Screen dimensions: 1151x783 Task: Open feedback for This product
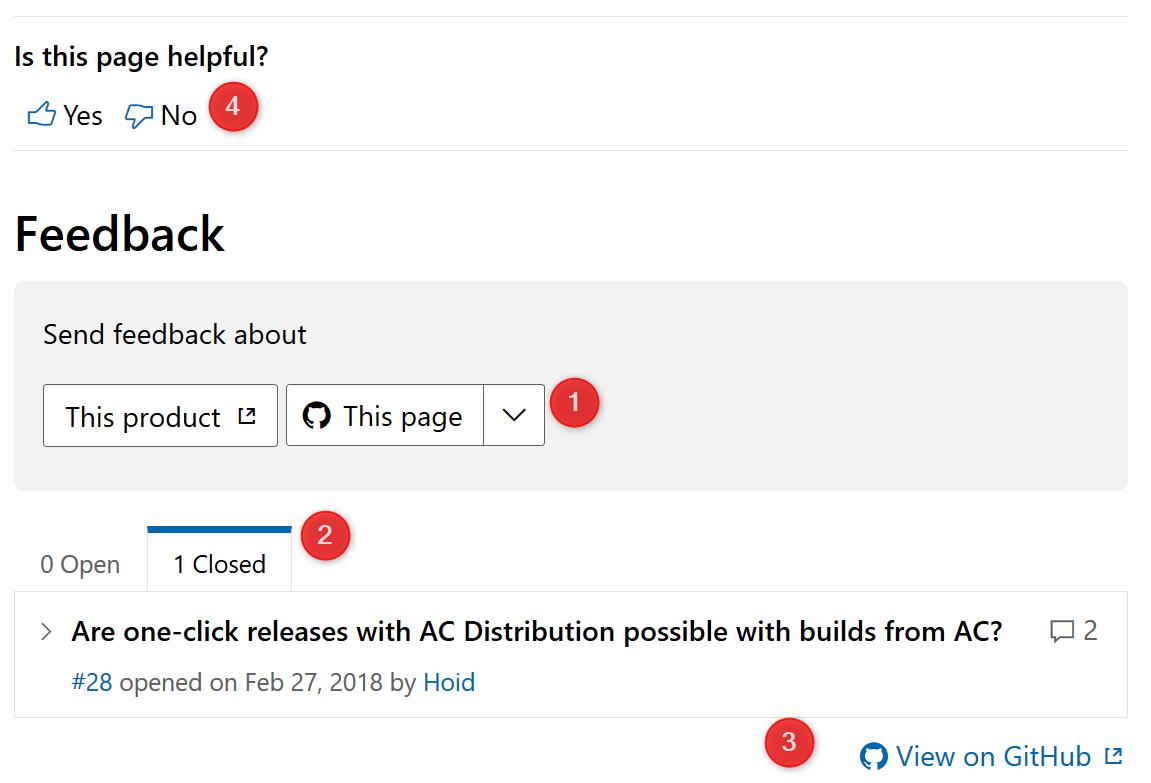coord(160,415)
